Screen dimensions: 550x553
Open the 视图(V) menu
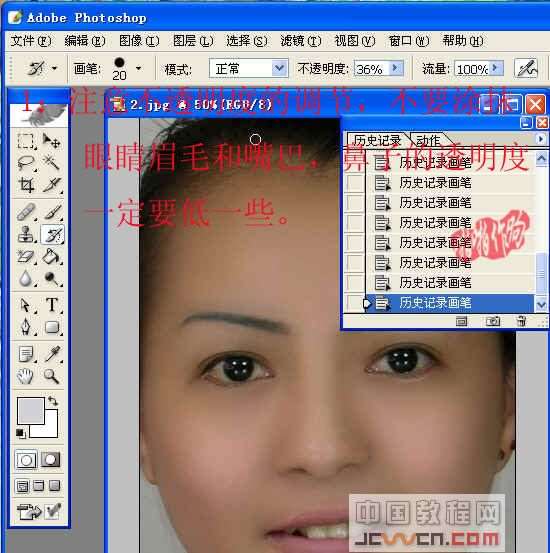pyautogui.click(x=355, y=41)
